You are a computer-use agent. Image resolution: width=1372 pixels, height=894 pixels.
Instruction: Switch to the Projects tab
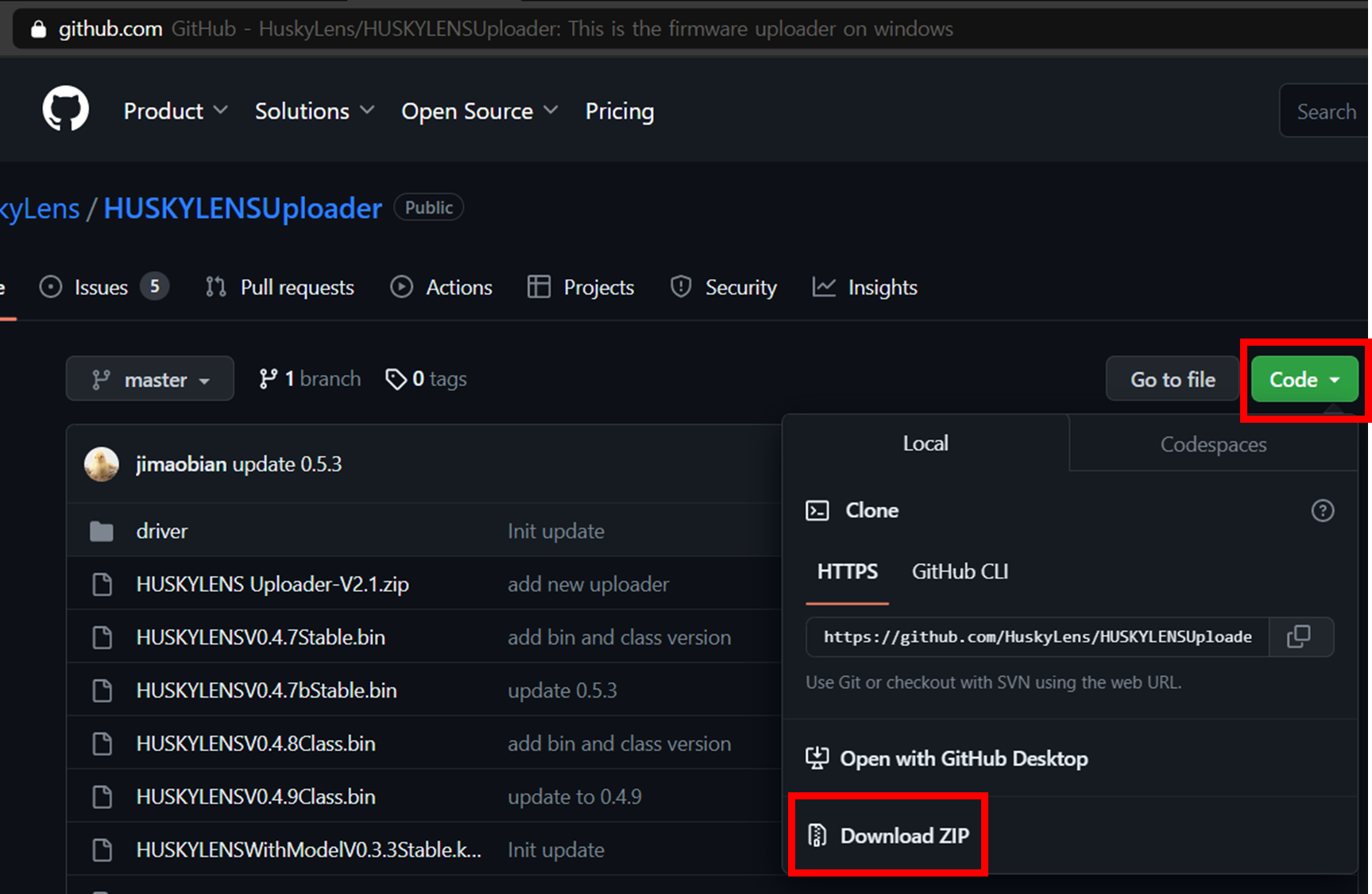tap(581, 287)
